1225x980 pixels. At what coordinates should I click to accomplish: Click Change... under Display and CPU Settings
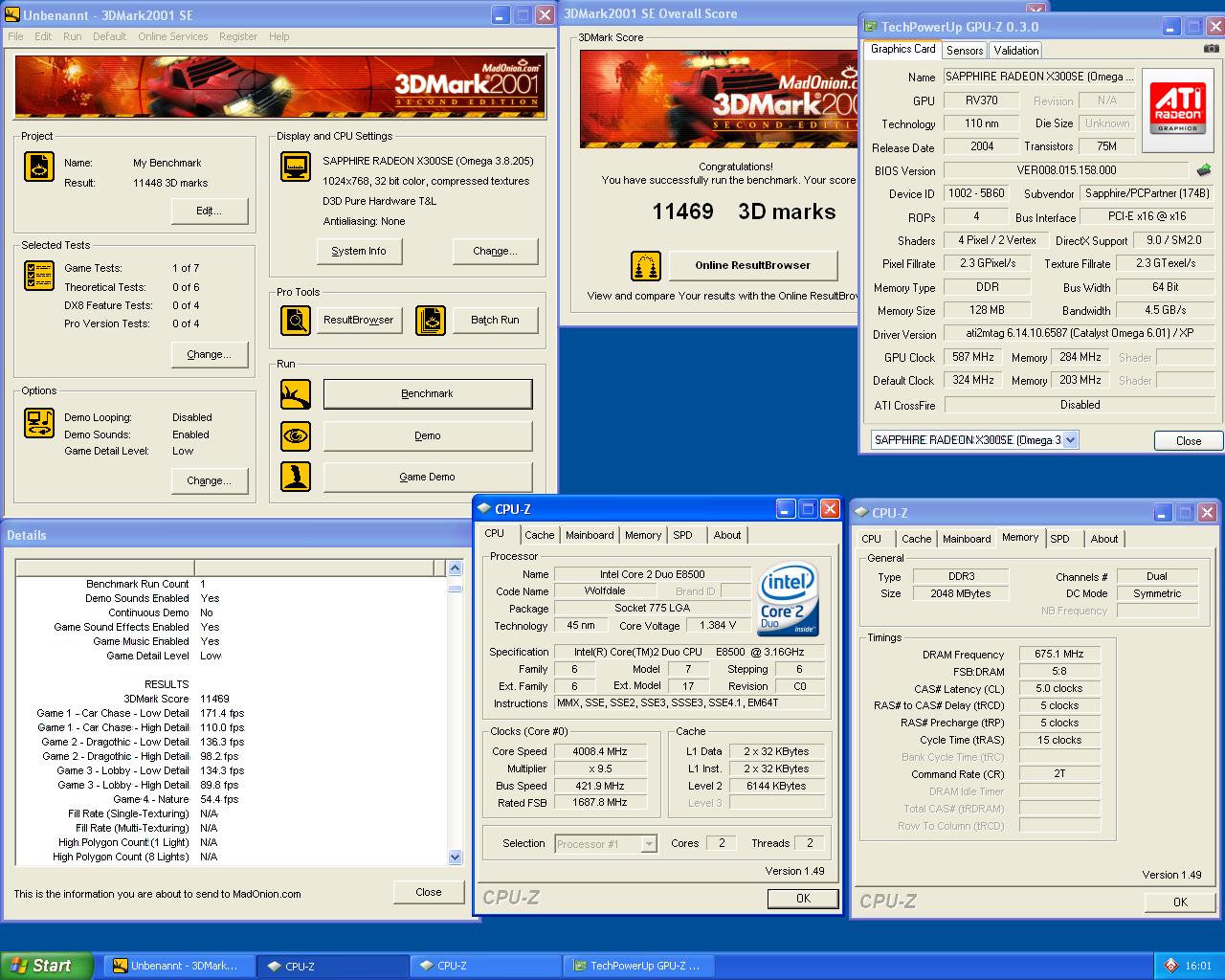(x=495, y=251)
